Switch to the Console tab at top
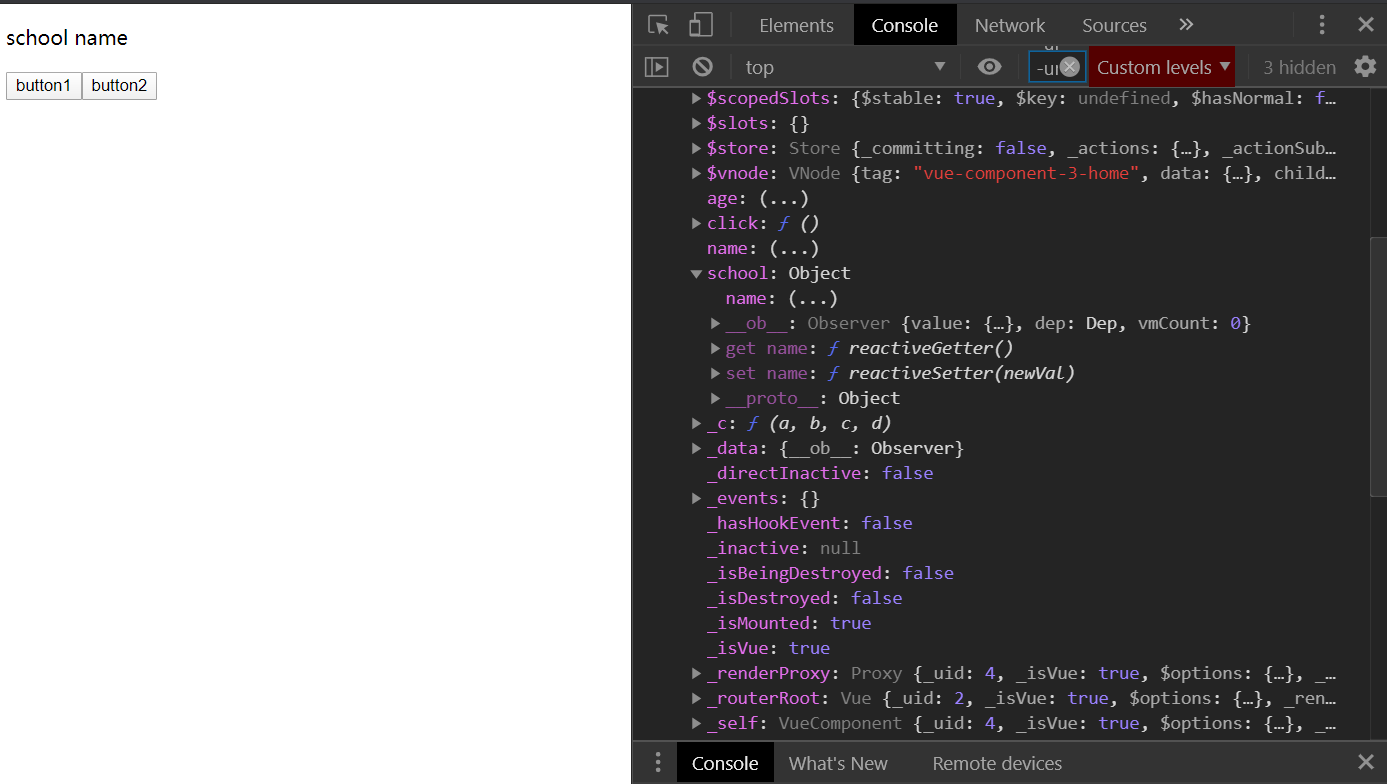 [905, 25]
